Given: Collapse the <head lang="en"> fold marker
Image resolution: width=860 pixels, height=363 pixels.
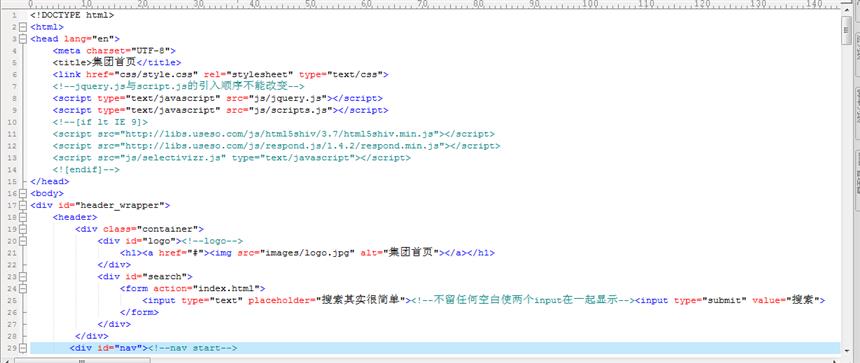Looking at the screenshot, I should tap(22, 39).
